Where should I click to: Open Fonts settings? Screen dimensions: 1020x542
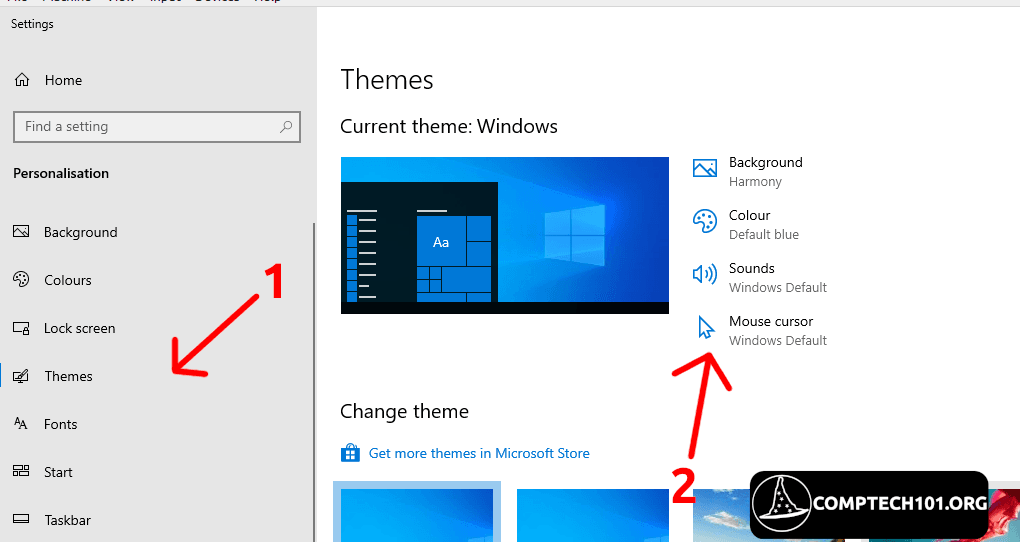pos(60,424)
